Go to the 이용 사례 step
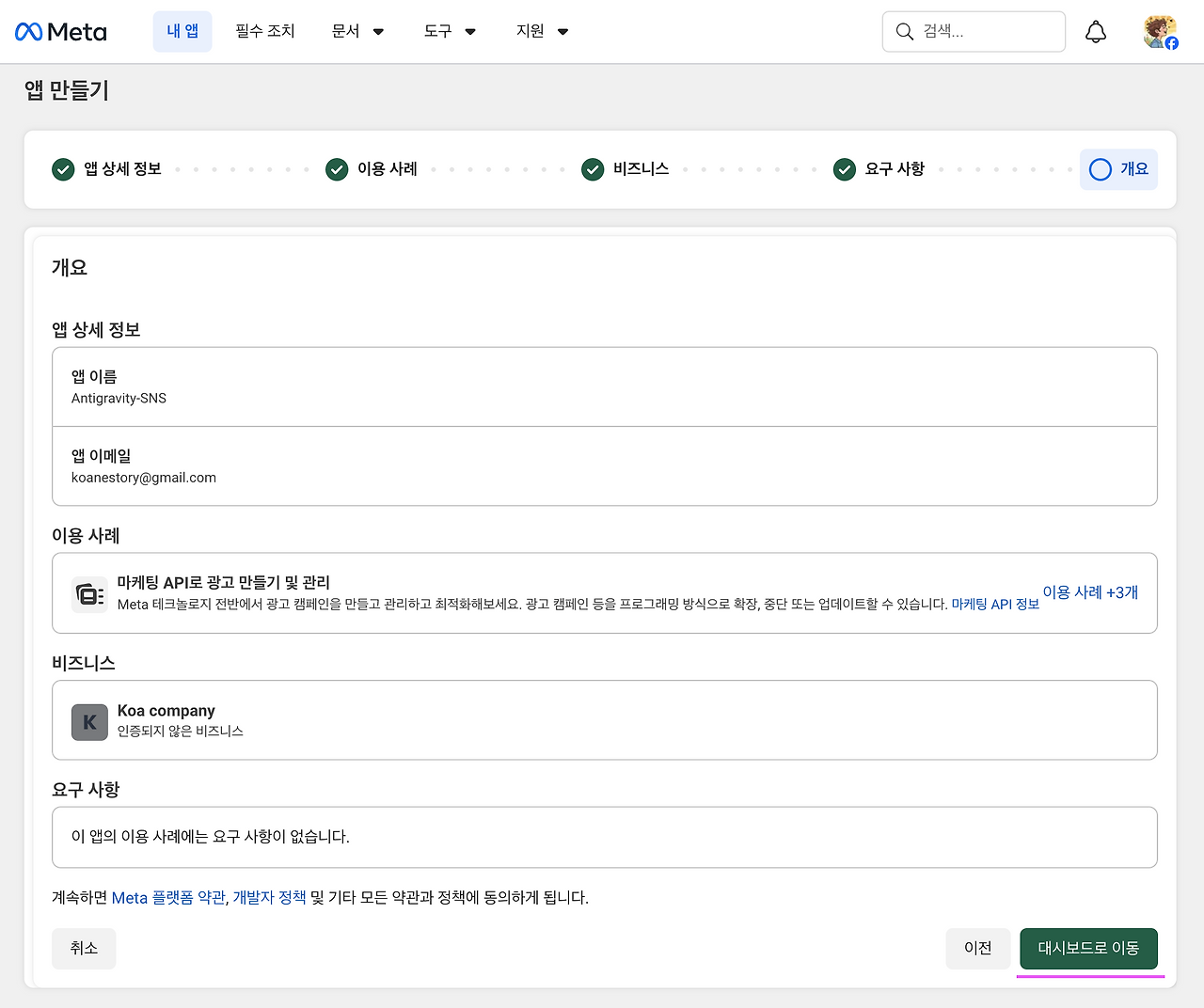 click(388, 169)
